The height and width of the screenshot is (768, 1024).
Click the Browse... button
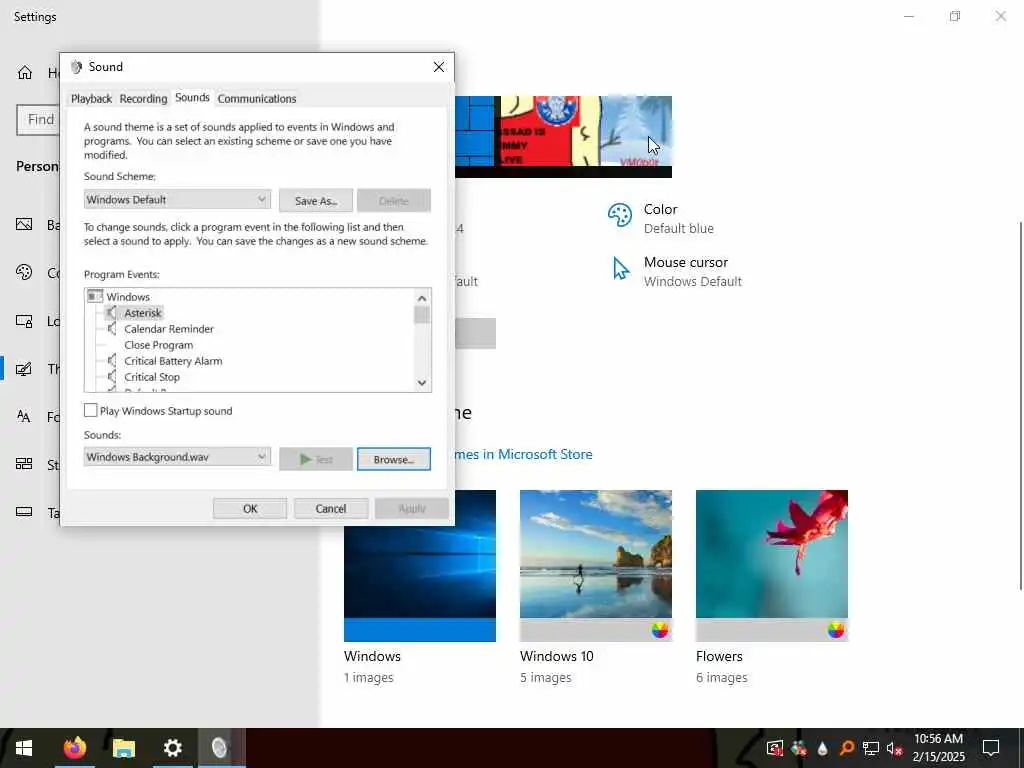pyautogui.click(x=394, y=459)
